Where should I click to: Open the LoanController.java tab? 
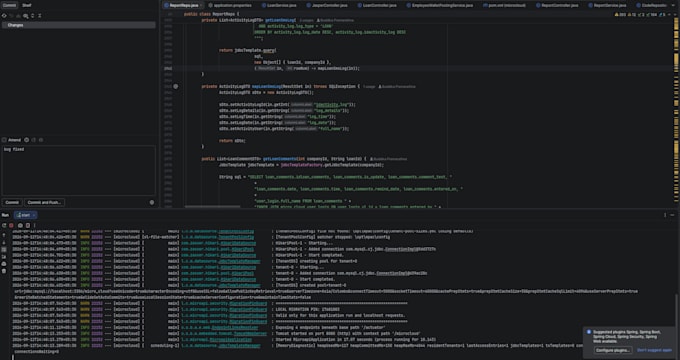tap(376, 5)
